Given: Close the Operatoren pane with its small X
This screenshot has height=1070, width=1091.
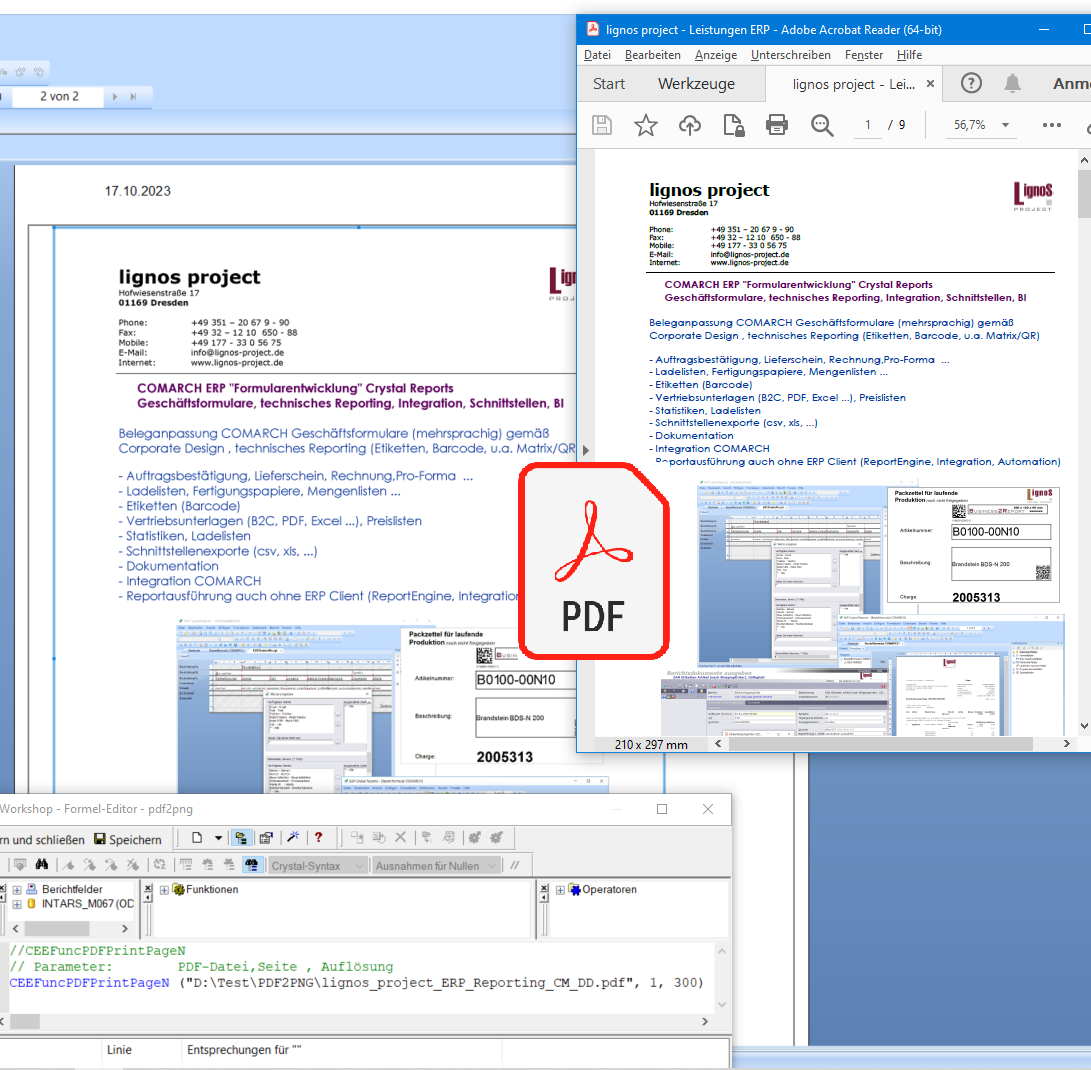Looking at the screenshot, I should coord(544,888).
